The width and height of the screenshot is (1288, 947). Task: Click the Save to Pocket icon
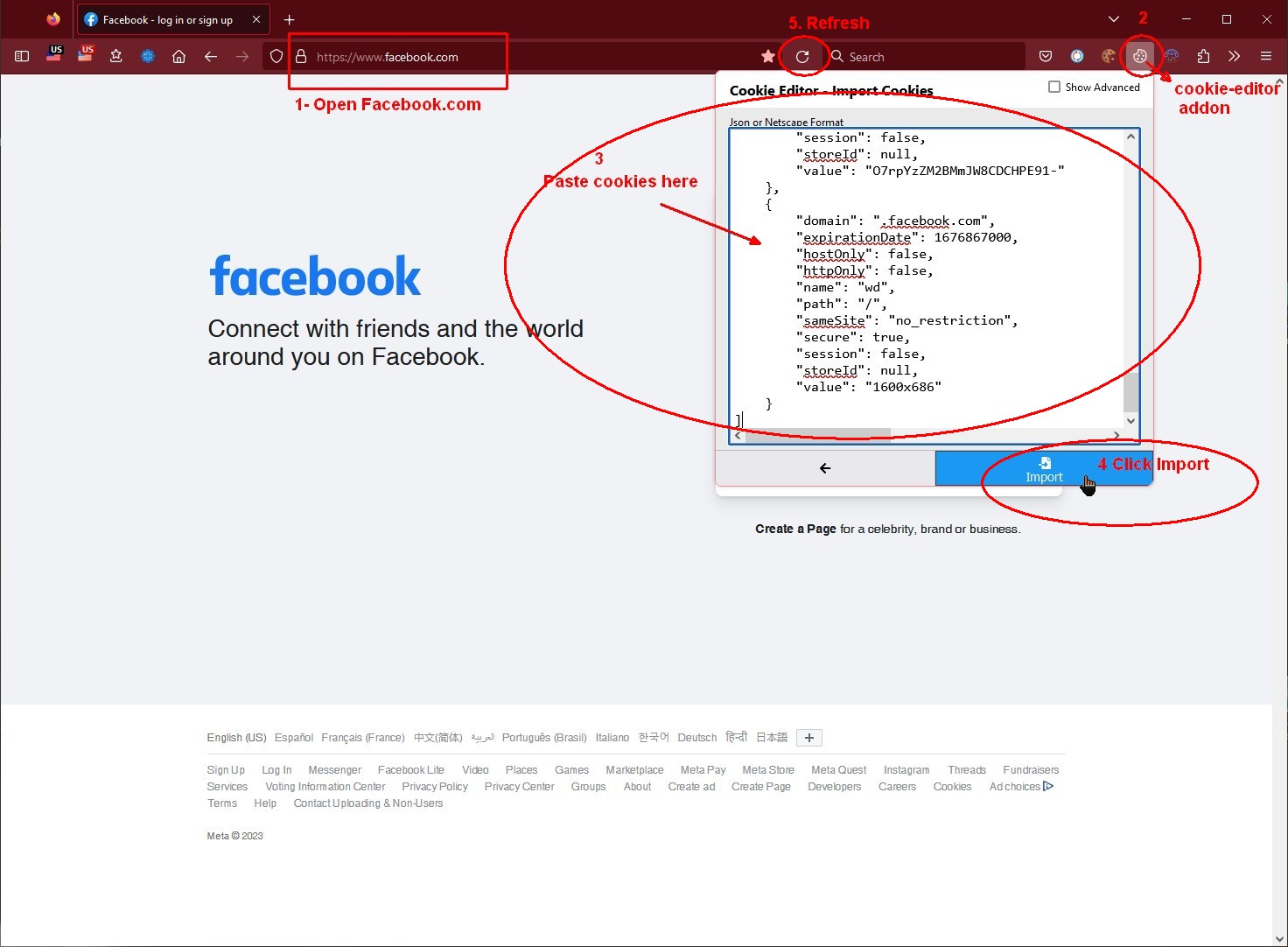pos(1045,57)
